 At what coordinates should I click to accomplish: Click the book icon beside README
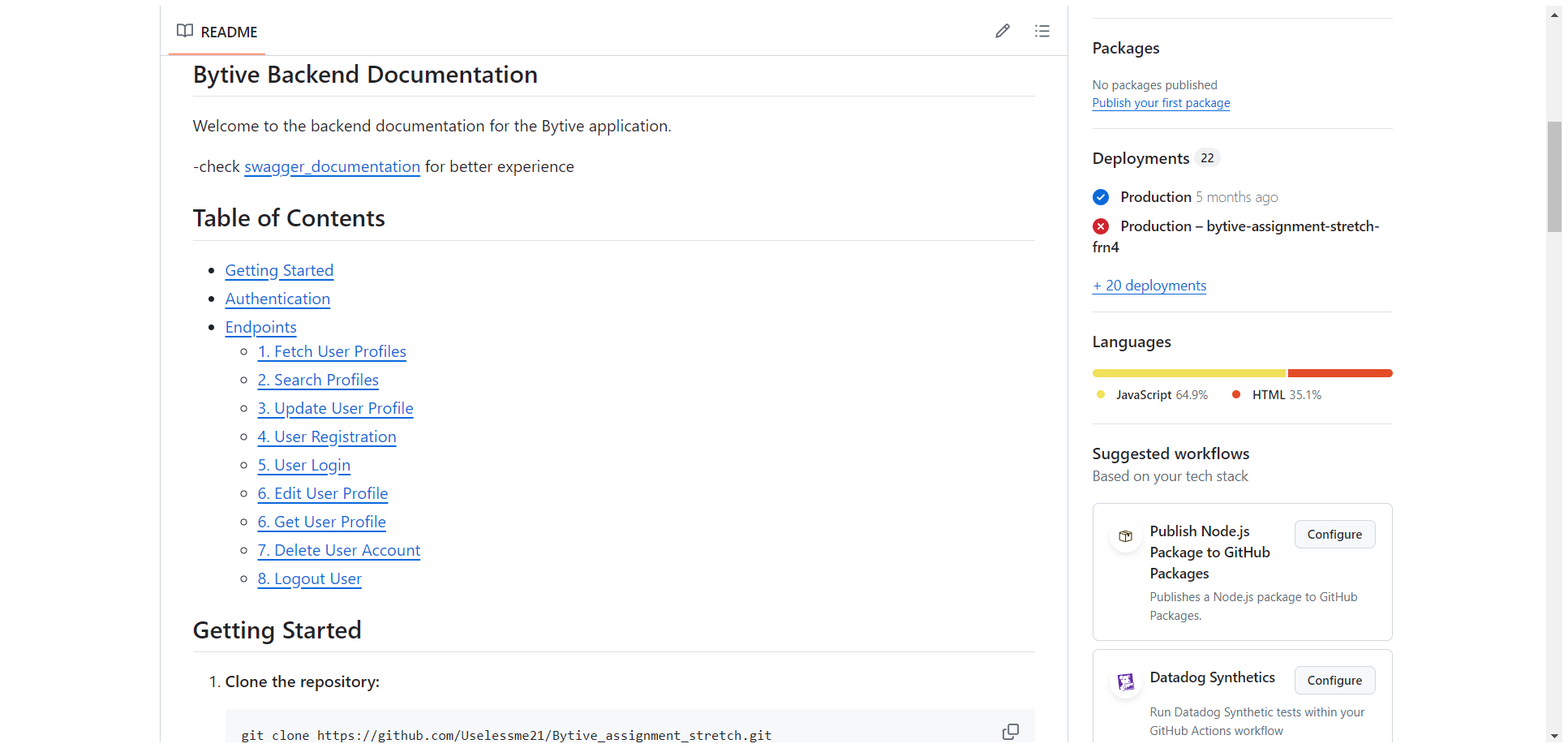click(x=185, y=31)
